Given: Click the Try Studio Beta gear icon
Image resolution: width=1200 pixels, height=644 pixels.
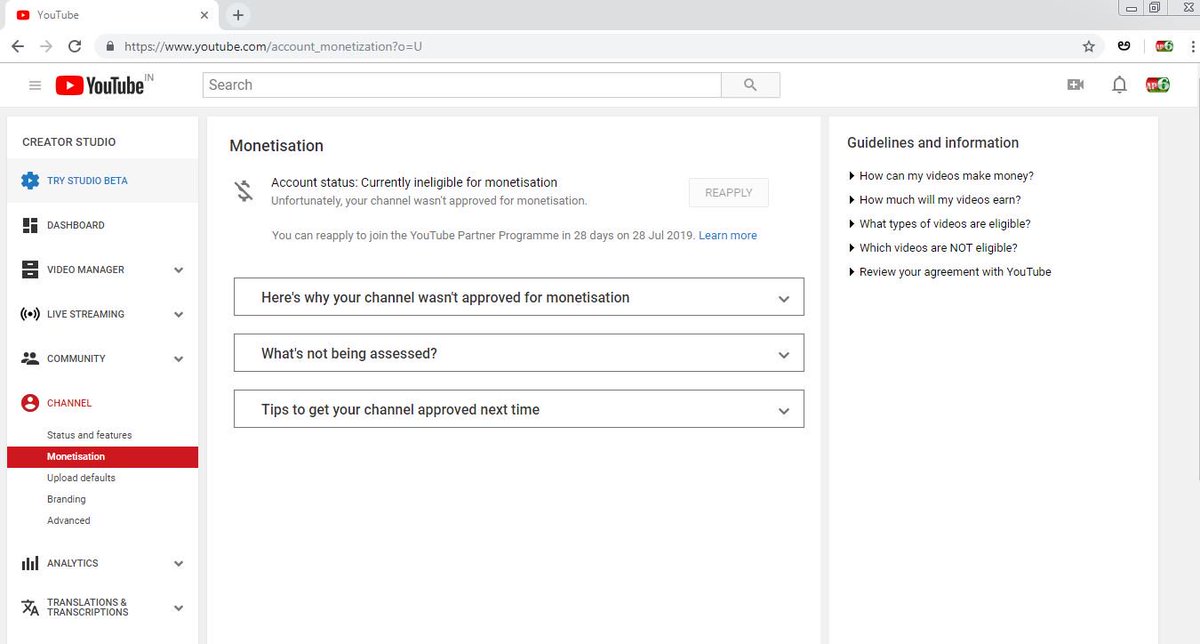Looking at the screenshot, I should pos(30,181).
